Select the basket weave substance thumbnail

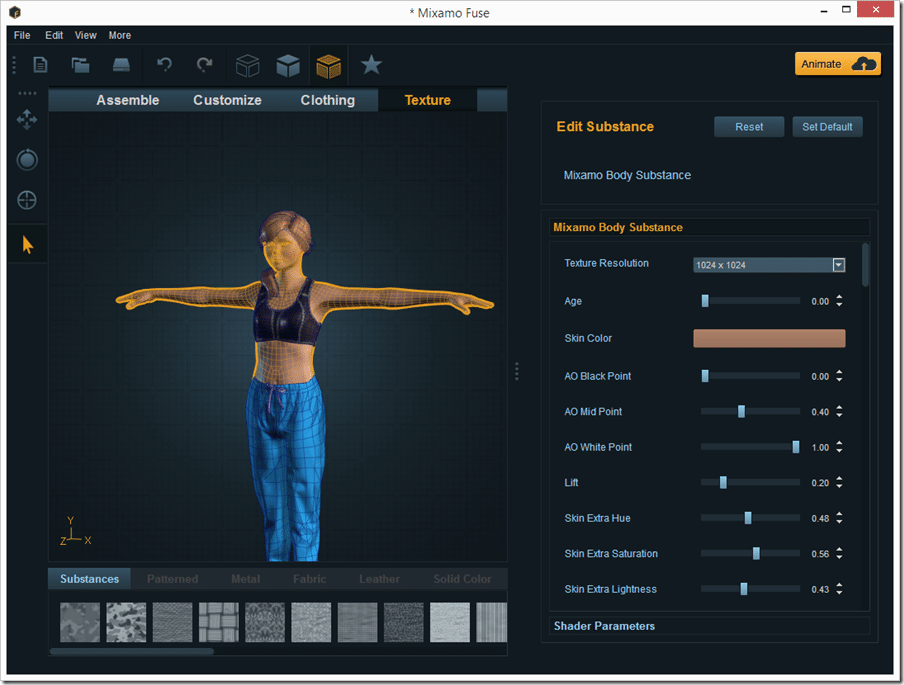click(219, 622)
